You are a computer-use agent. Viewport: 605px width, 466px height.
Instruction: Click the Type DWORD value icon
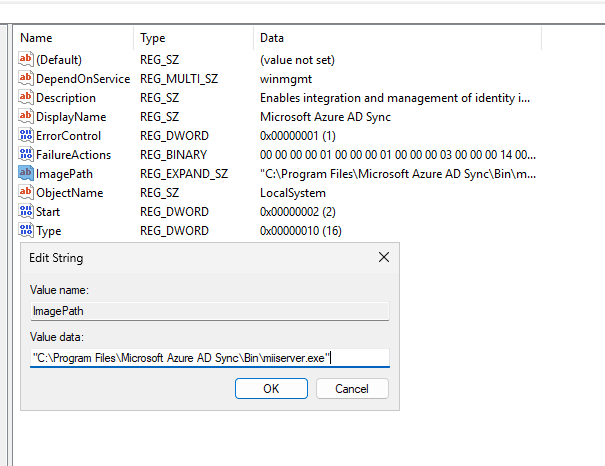click(x=26, y=230)
